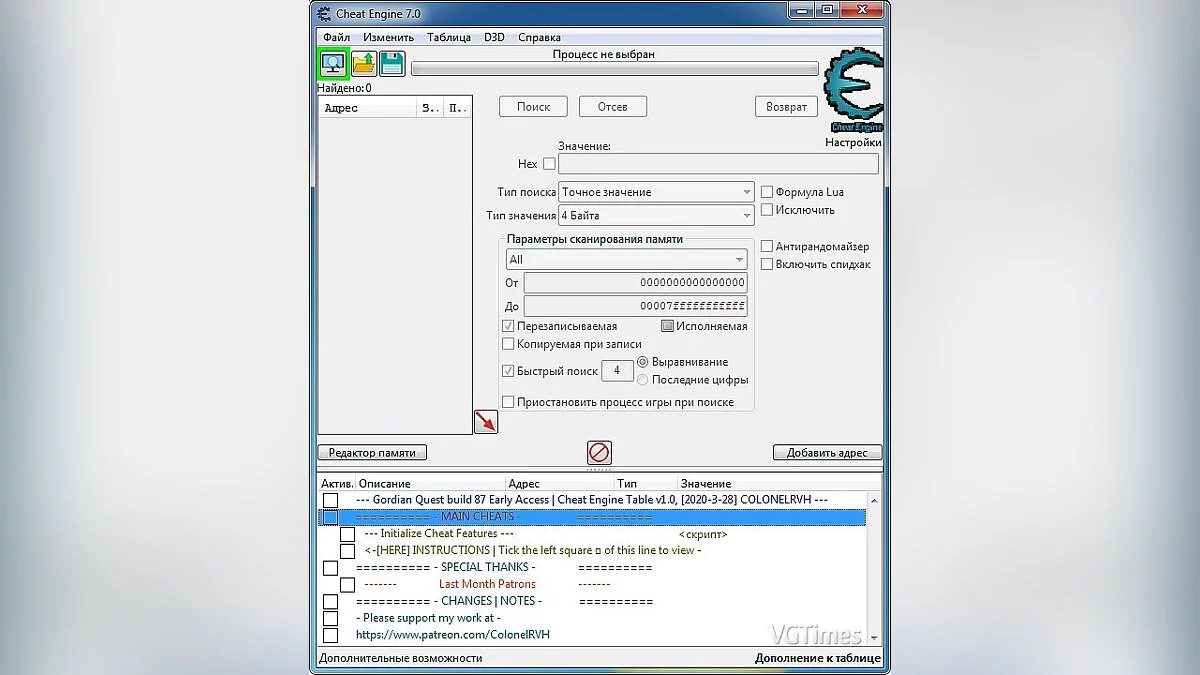Select the Последние цифры radio button
This screenshot has height=675, width=1200.
pyautogui.click(x=643, y=380)
